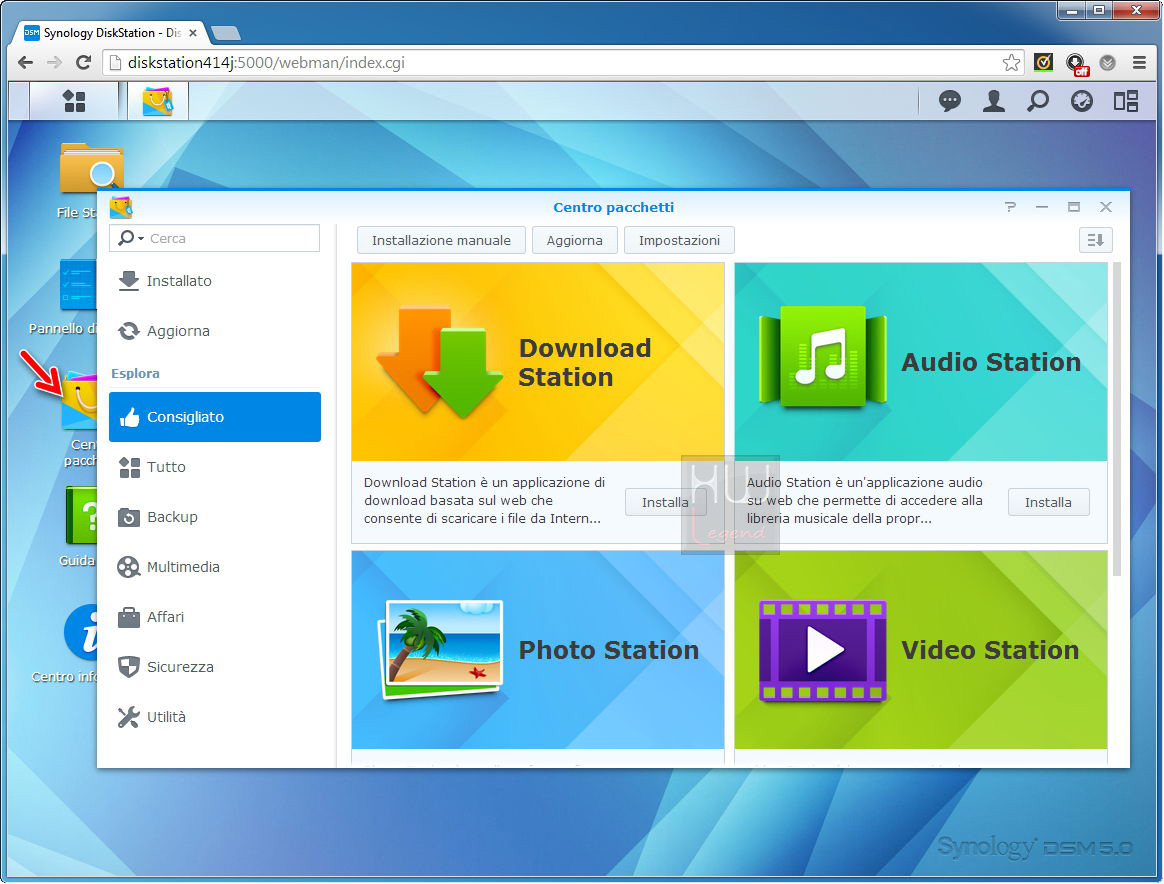Click the Aggiorna toolbar button

pos(575,240)
